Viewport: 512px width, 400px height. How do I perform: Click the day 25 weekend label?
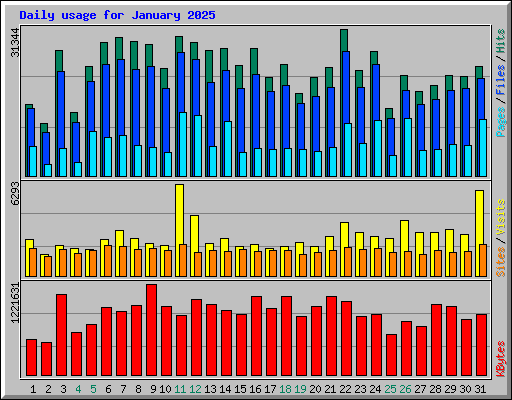click(x=390, y=389)
